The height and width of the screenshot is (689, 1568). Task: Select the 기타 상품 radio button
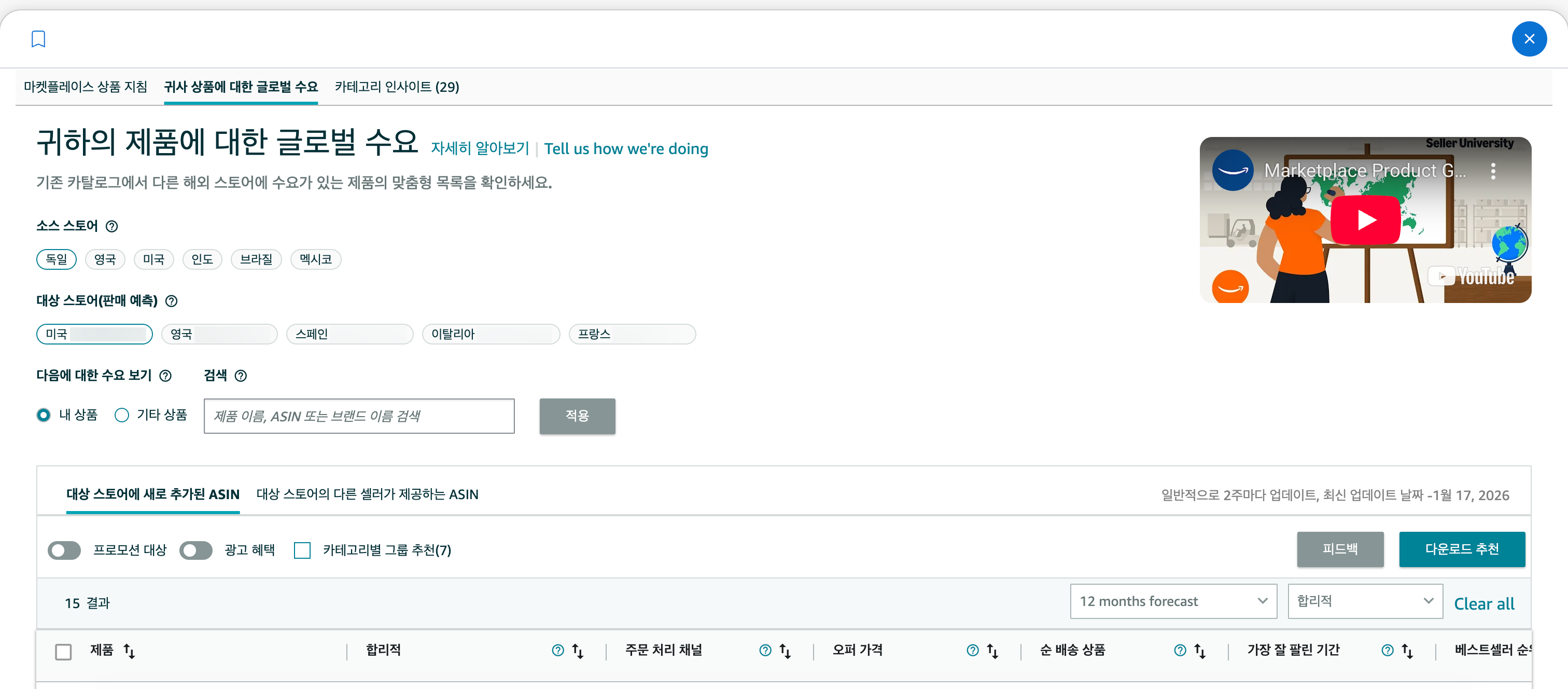(122, 416)
